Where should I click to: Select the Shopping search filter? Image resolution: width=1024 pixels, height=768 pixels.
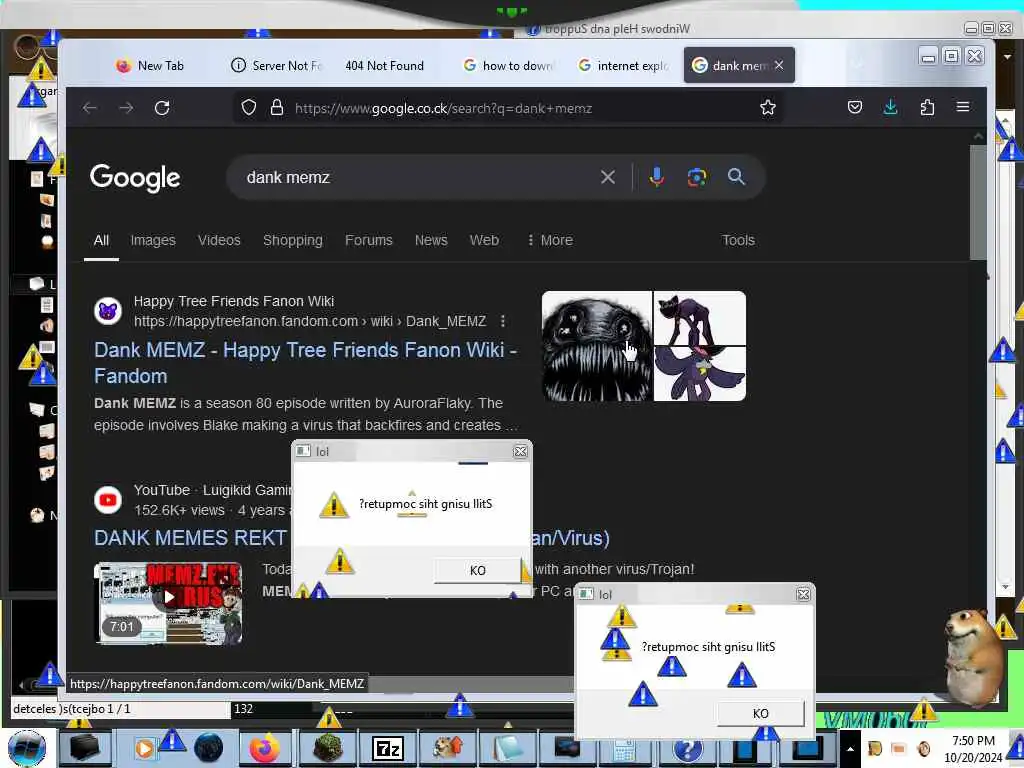tap(293, 240)
